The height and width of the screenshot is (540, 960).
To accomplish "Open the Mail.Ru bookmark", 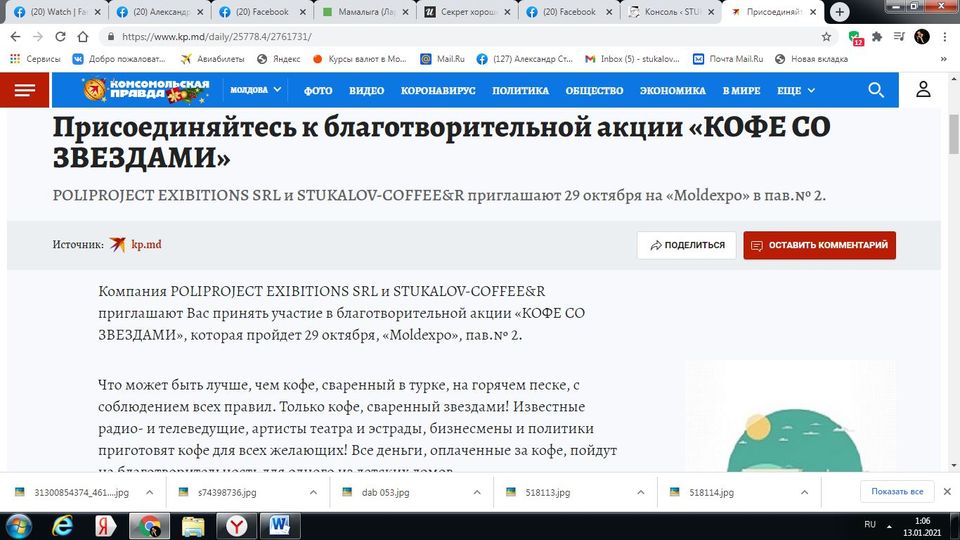I will [x=442, y=59].
